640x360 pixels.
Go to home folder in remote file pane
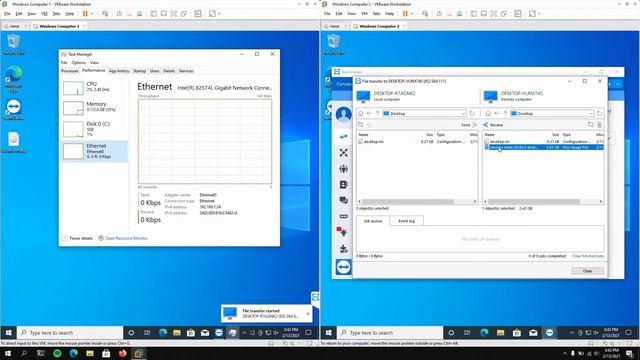(488, 113)
